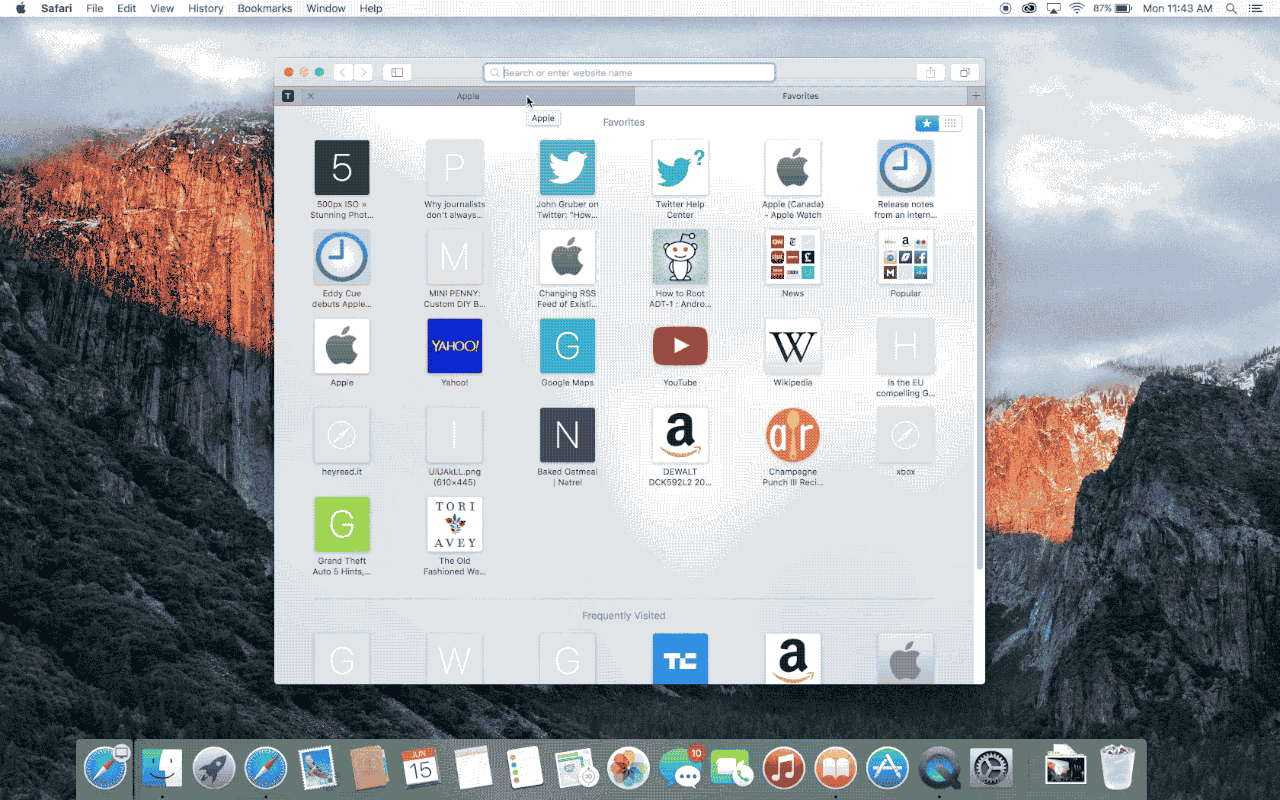Focus the search or website address field

coord(629,72)
